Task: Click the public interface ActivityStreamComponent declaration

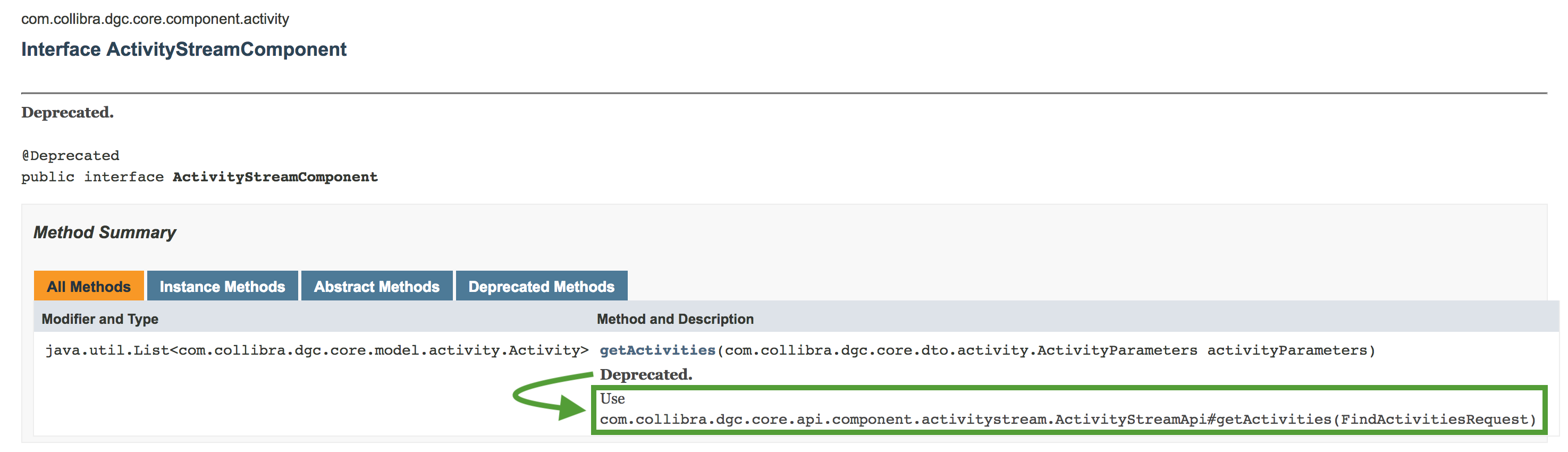Action: pyautogui.click(x=199, y=177)
